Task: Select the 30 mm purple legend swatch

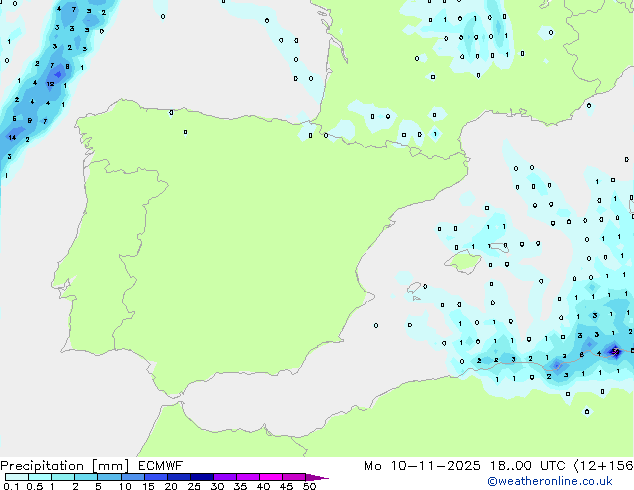Action: point(224,477)
